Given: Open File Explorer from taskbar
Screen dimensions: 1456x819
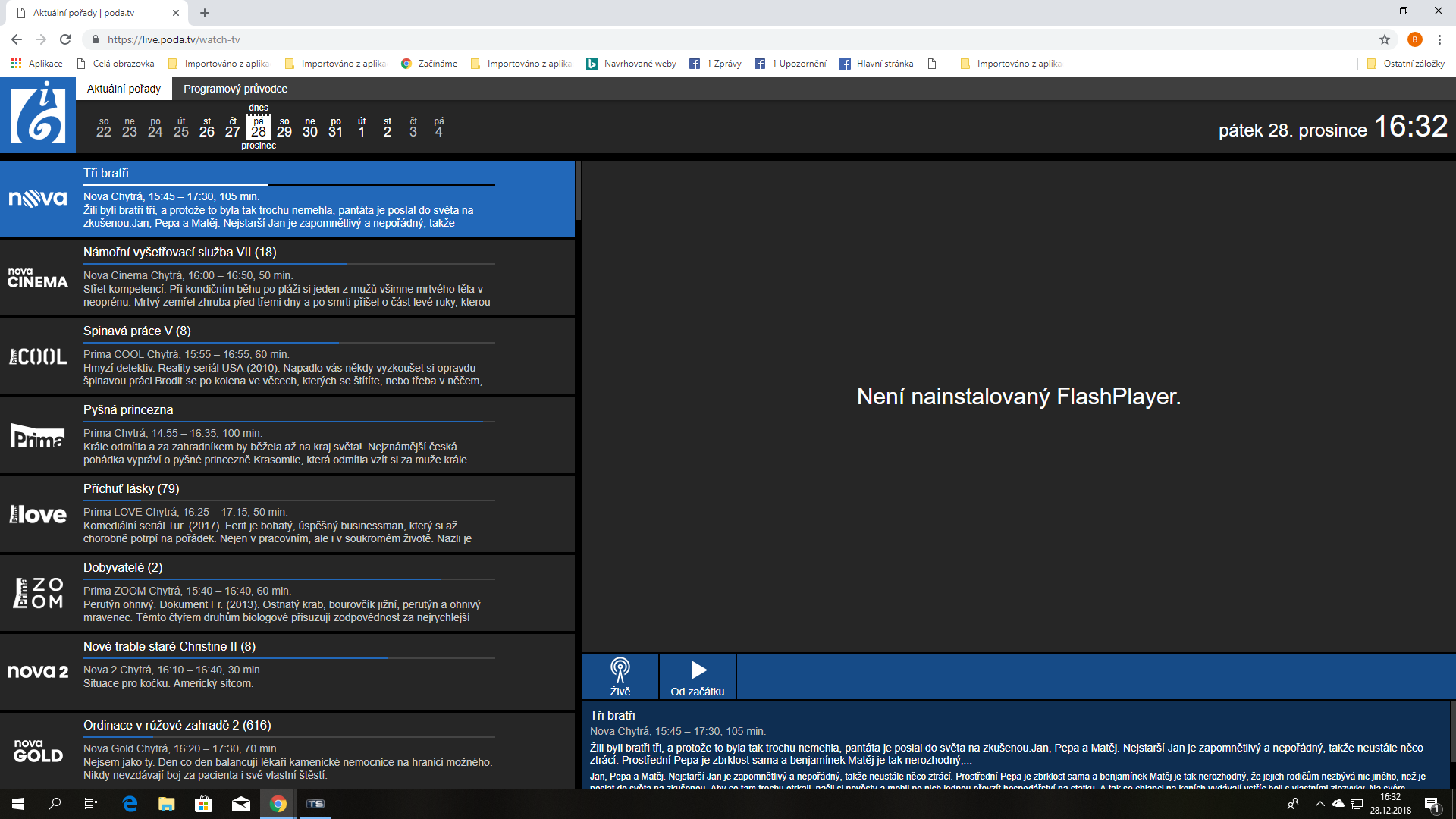Looking at the screenshot, I should (x=167, y=804).
